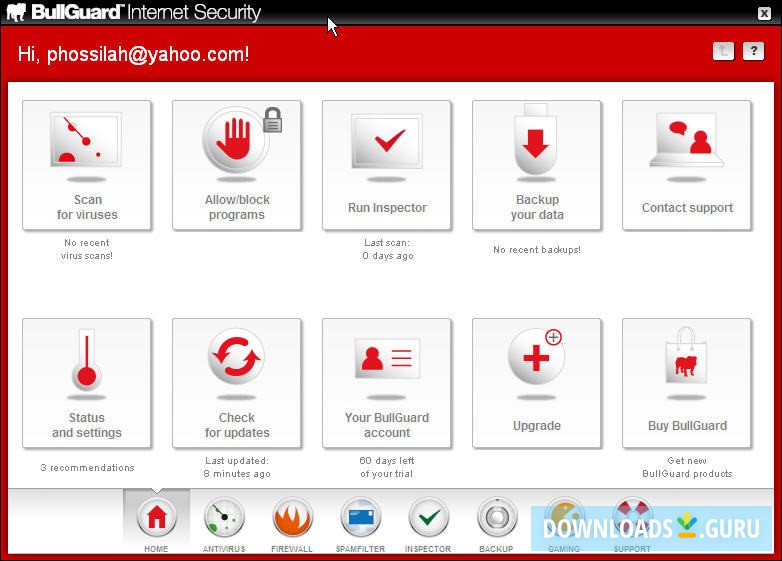Switch to the Home tab
This screenshot has height=561, width=782.
(157, 523)
